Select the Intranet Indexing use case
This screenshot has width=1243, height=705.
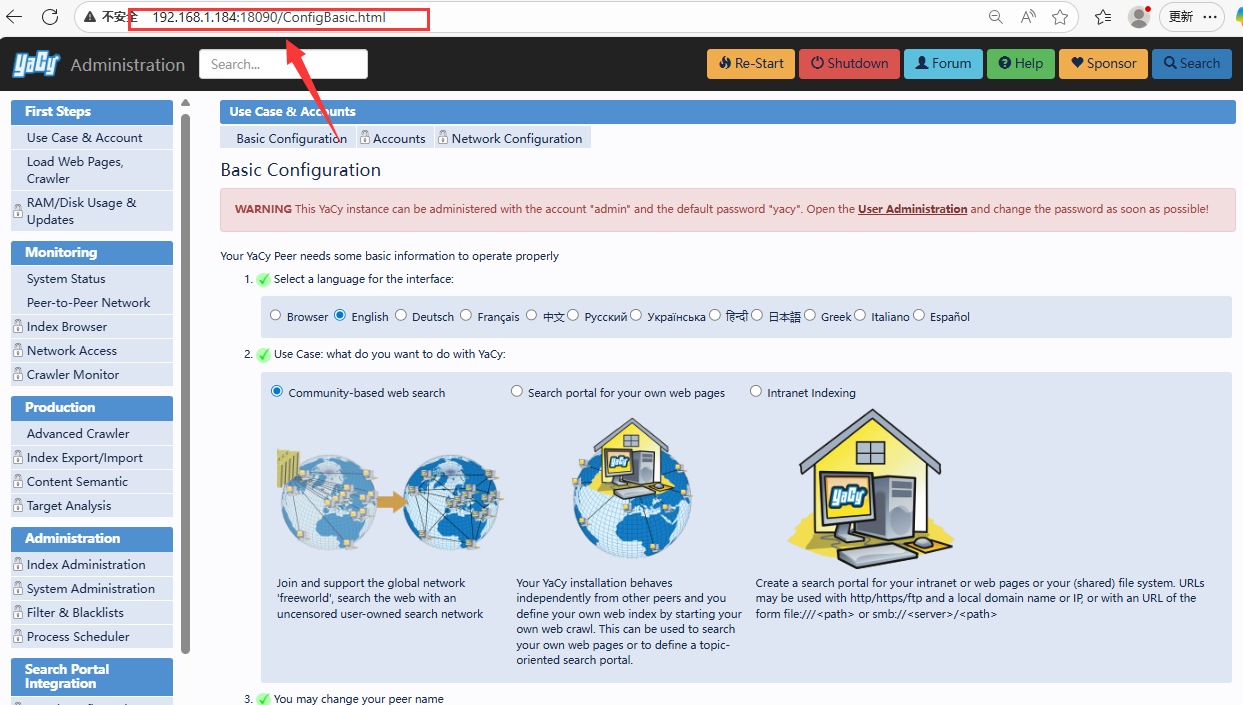pos(756,392)
